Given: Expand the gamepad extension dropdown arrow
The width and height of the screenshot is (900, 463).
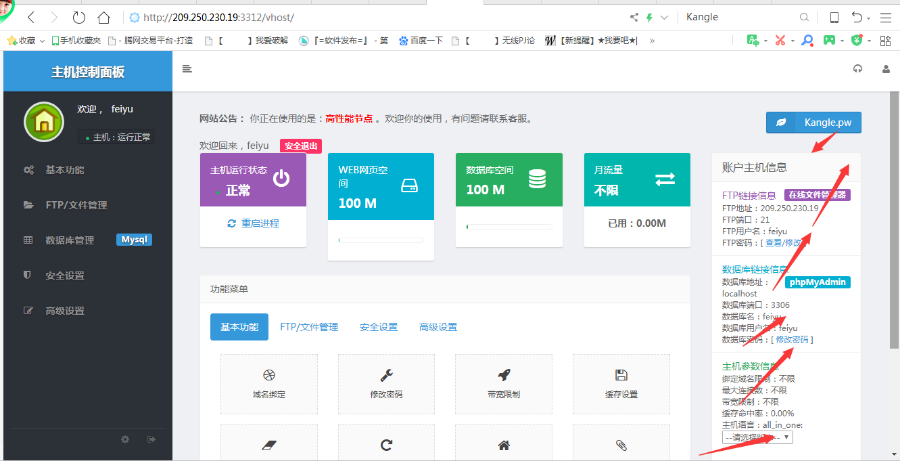Looking at the screenshot, I should [x=842, y=41].
